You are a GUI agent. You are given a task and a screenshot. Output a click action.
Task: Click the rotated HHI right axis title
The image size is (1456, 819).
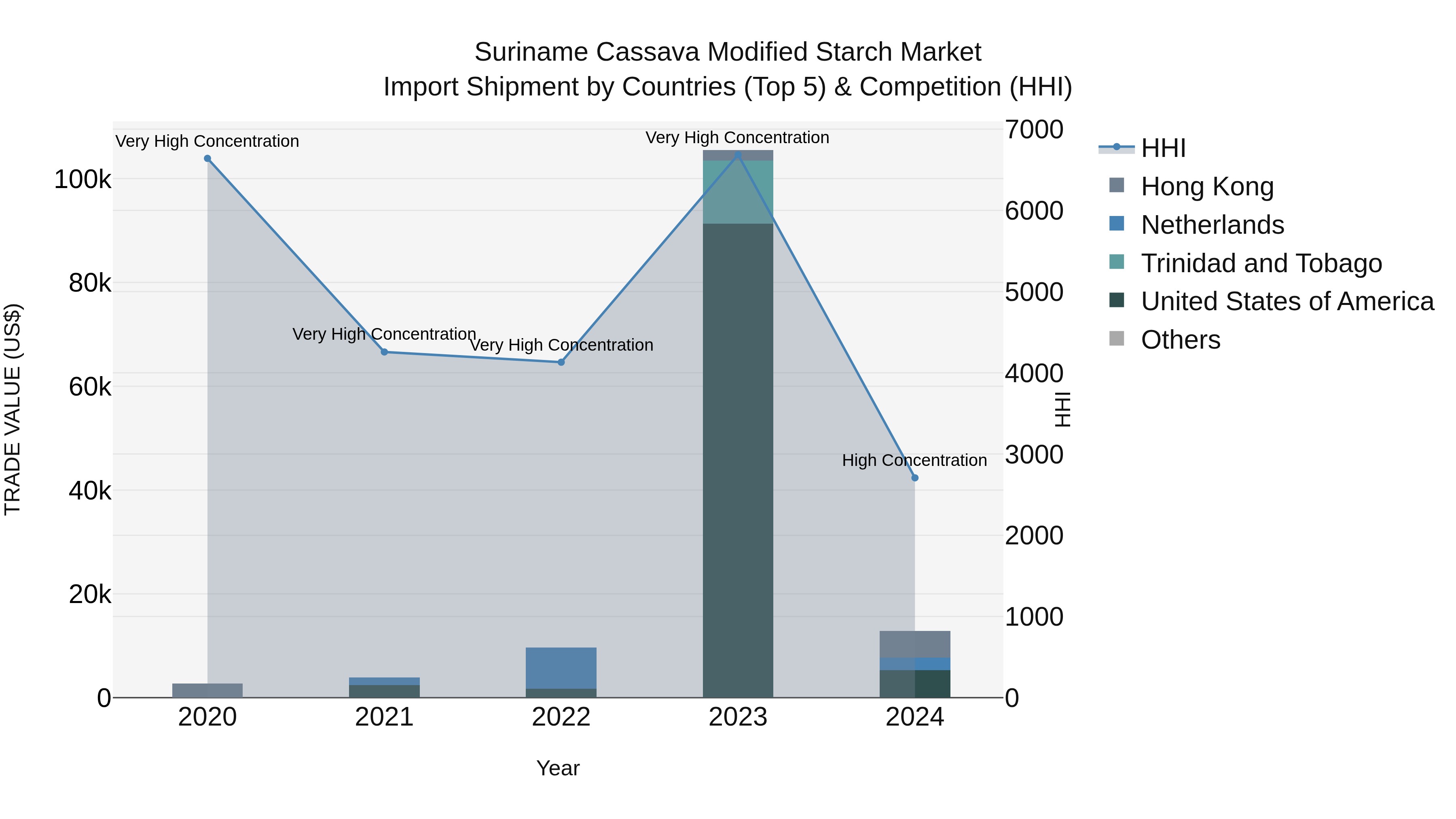[x=1063, y=410]
